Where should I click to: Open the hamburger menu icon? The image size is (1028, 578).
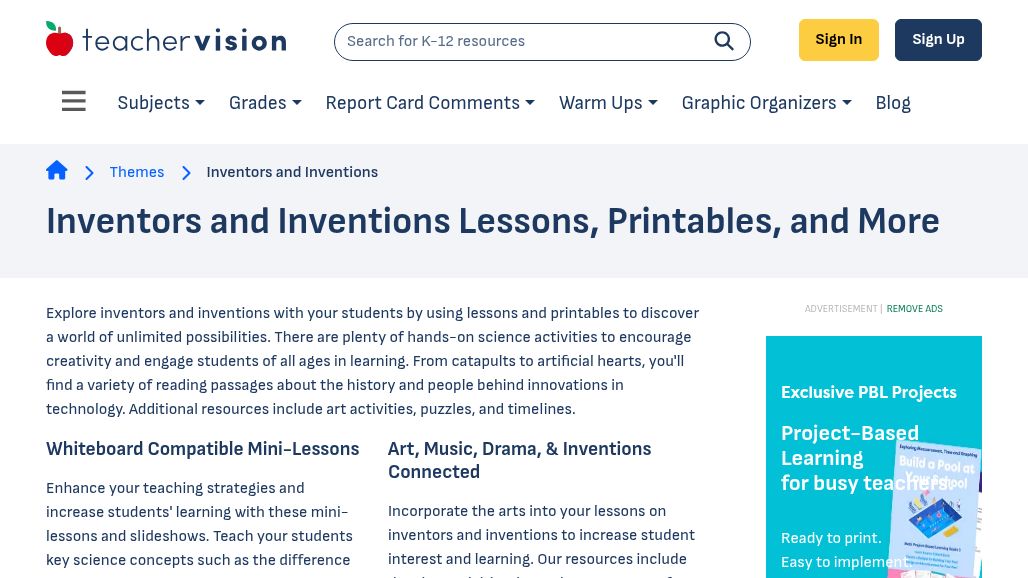point(73,102)
